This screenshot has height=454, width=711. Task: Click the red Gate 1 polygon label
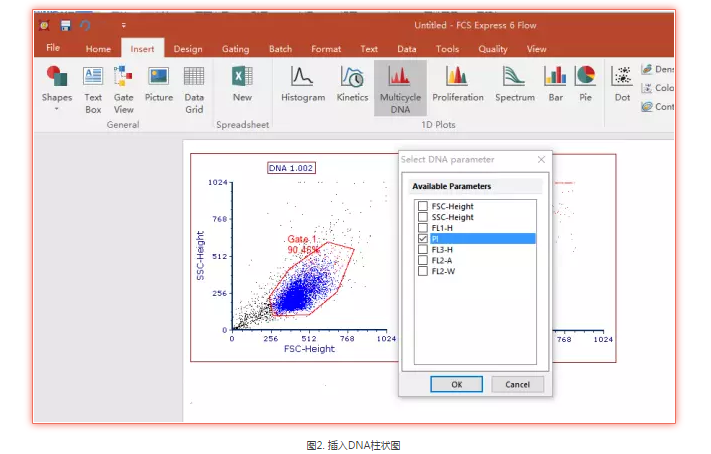click(302, 244)
